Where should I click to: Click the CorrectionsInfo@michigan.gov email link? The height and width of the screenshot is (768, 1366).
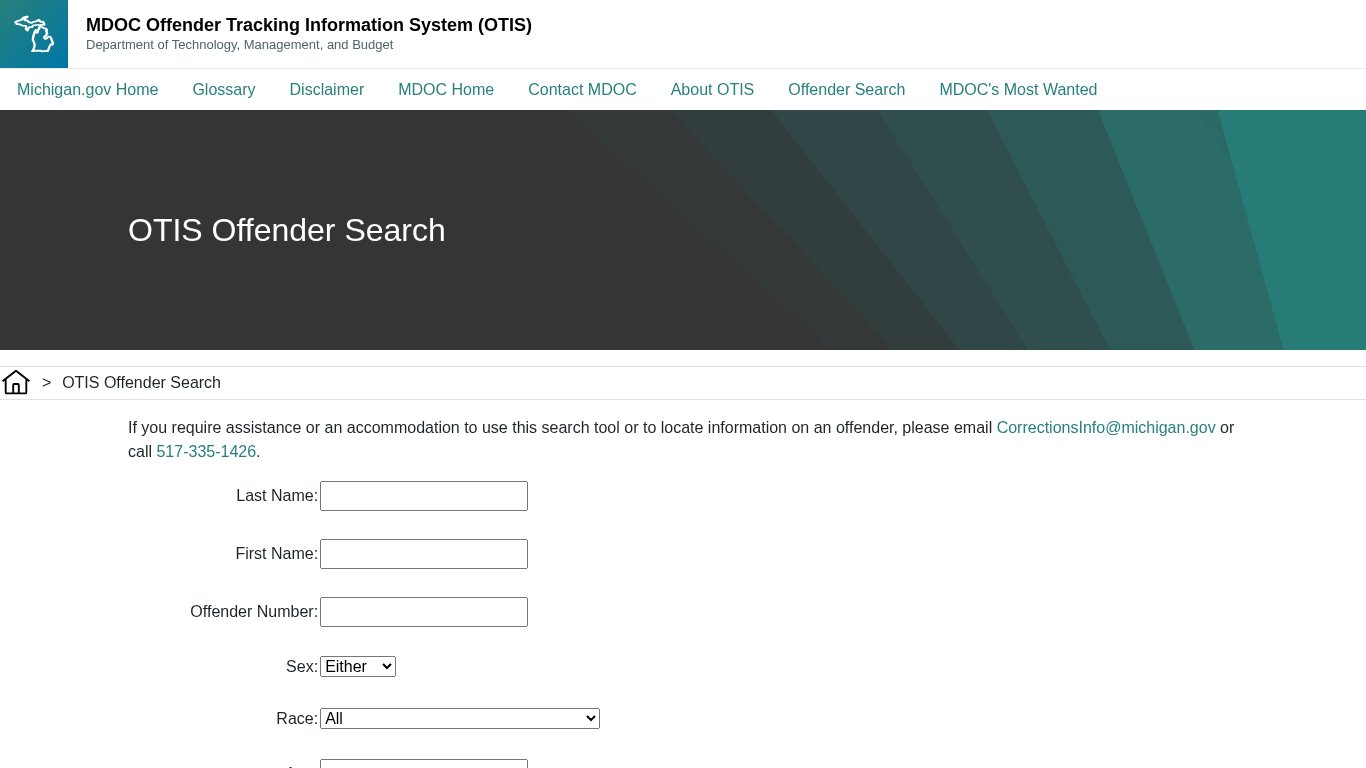click(x=1106, y=428)
